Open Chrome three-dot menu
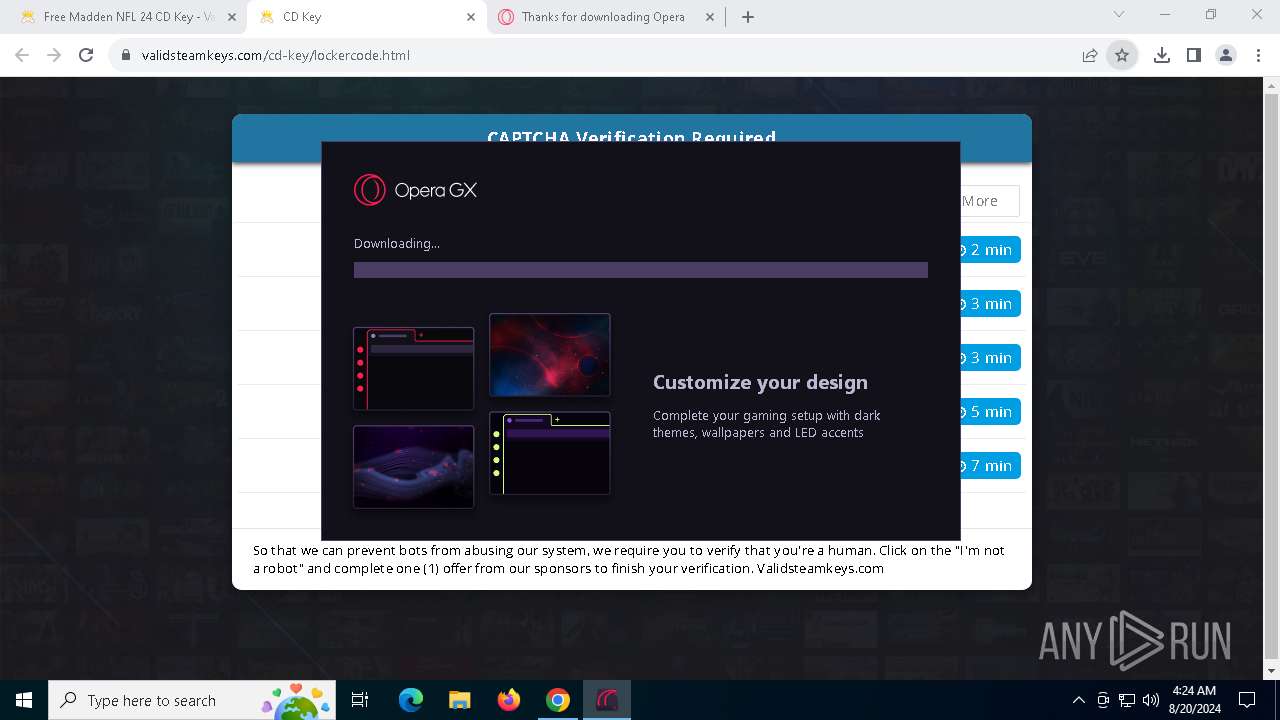 (1258, 55)
